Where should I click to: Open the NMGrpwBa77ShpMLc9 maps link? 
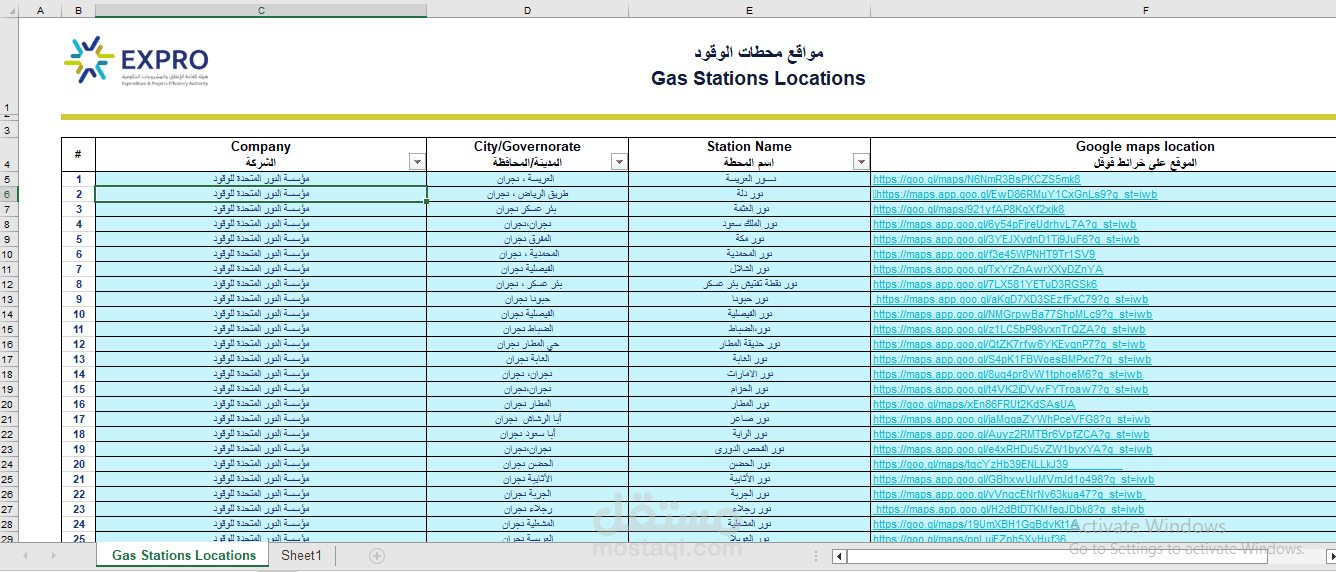click(1012, 314)
